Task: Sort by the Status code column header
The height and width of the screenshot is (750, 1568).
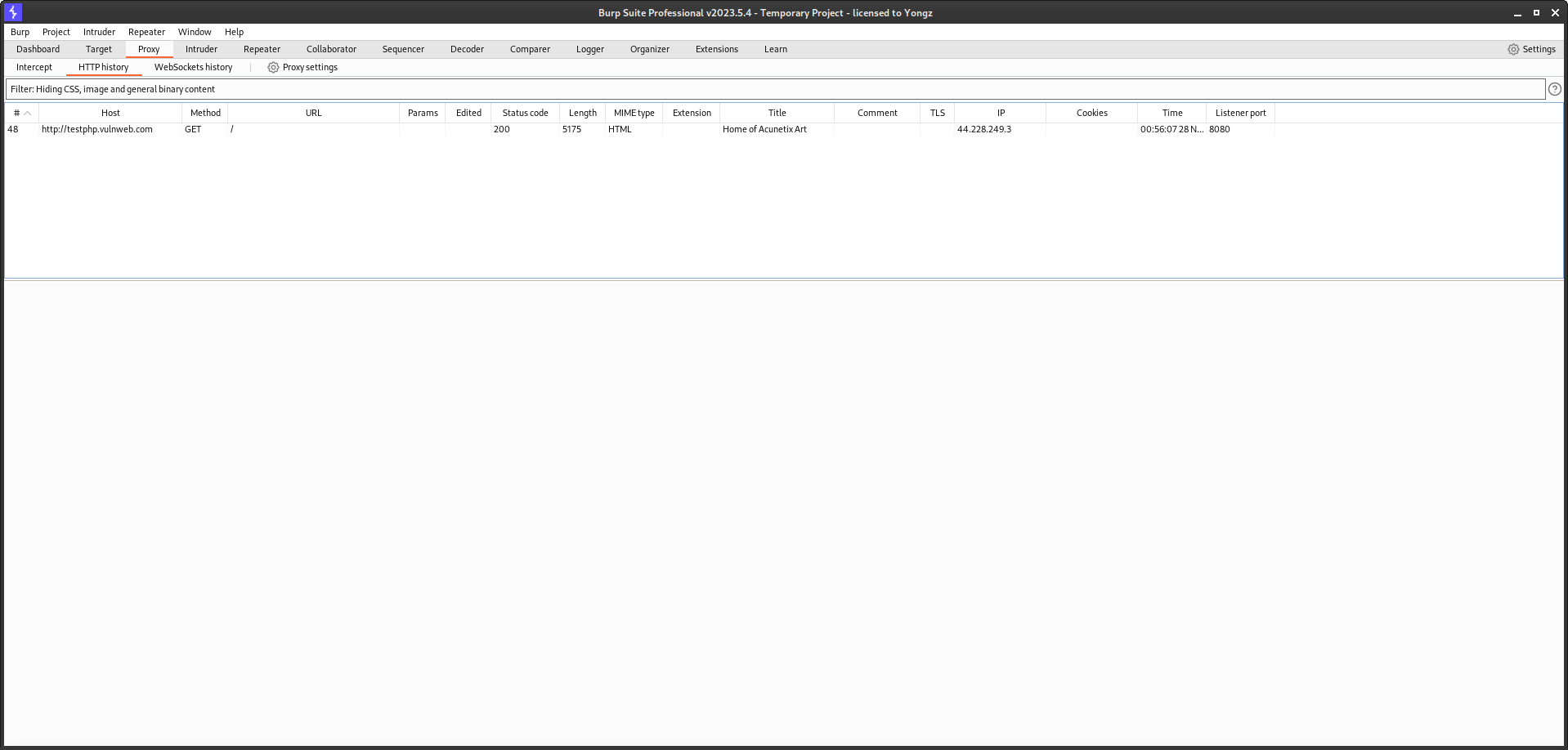Action: tap(525, 113)
